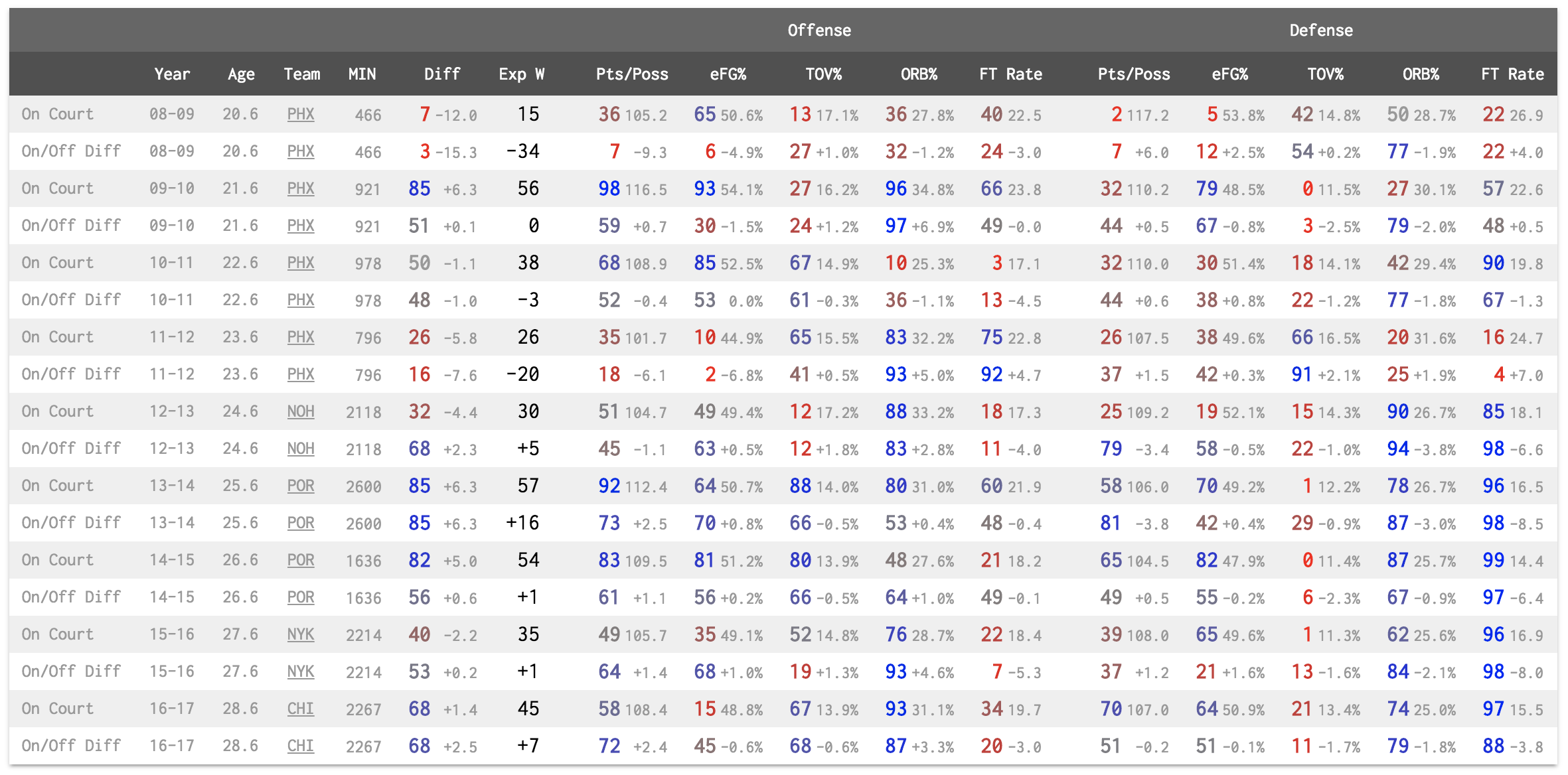Click the Offense ORB% column header
1568x775 pixels.
[919, 74]
